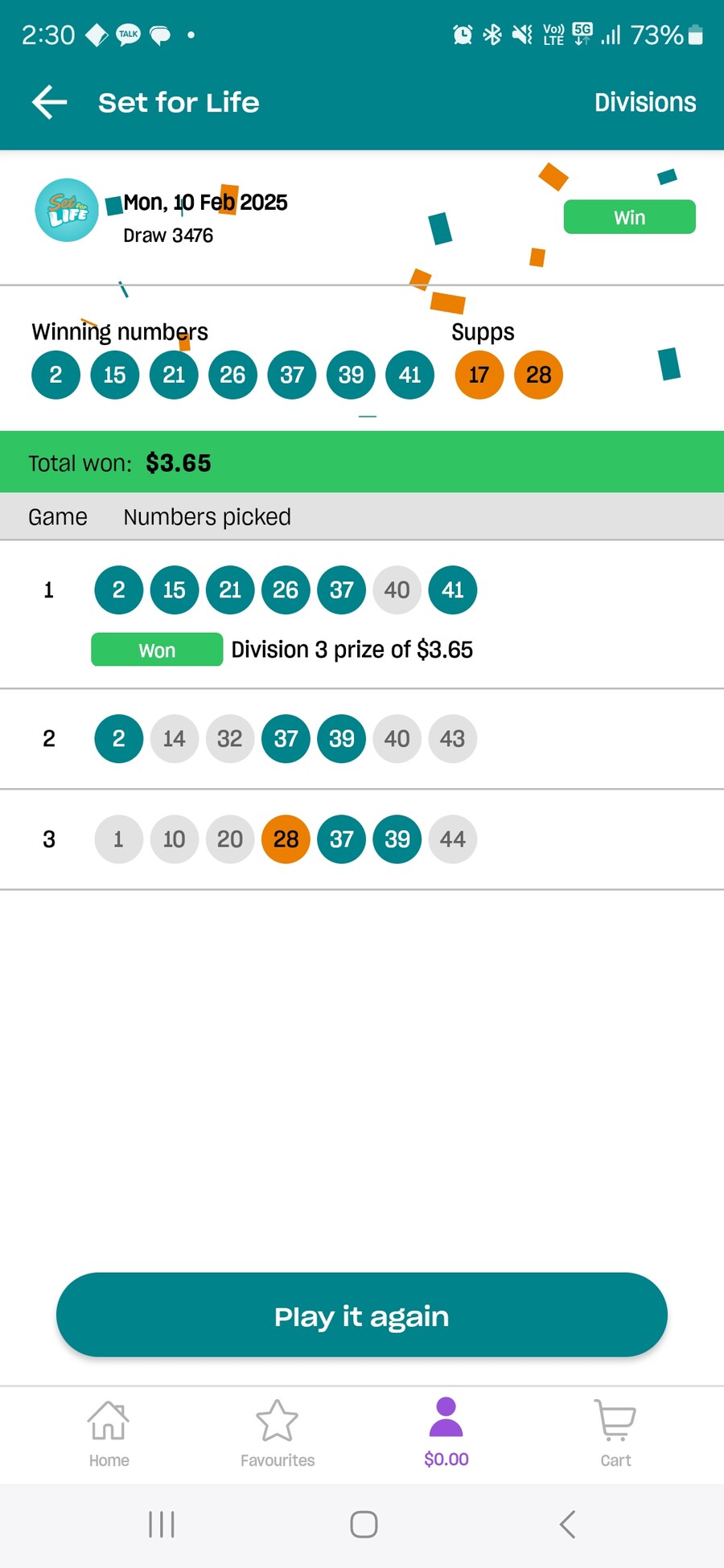724x1568 pixels.
Task: Open the Home tab
Action: point(109,1433)
